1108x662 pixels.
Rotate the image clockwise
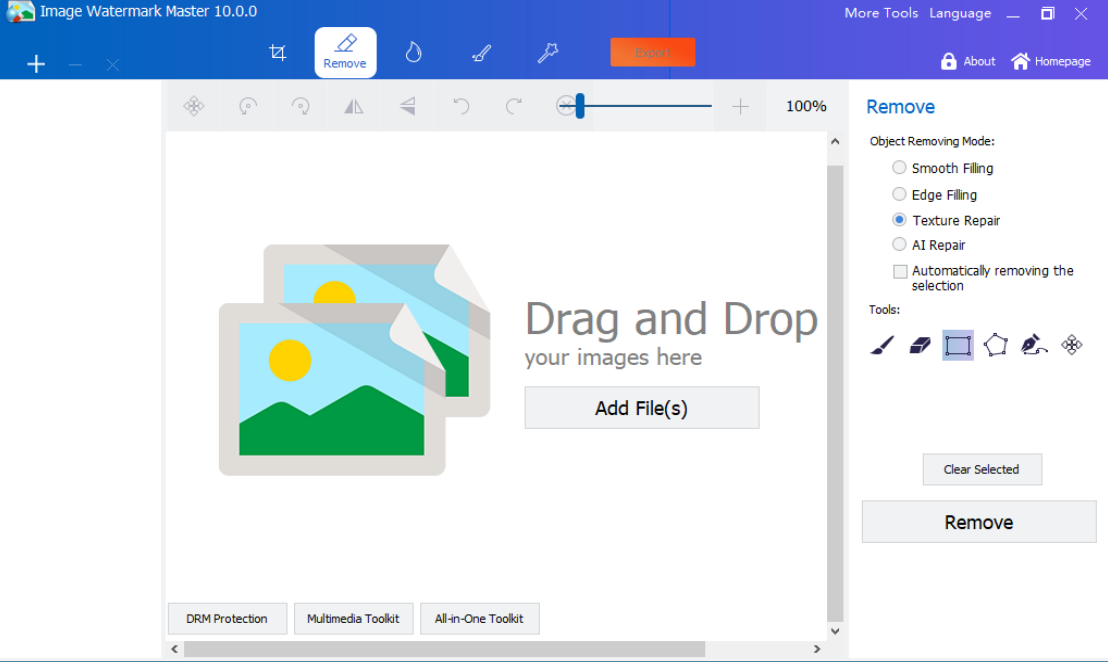point(300,106)
